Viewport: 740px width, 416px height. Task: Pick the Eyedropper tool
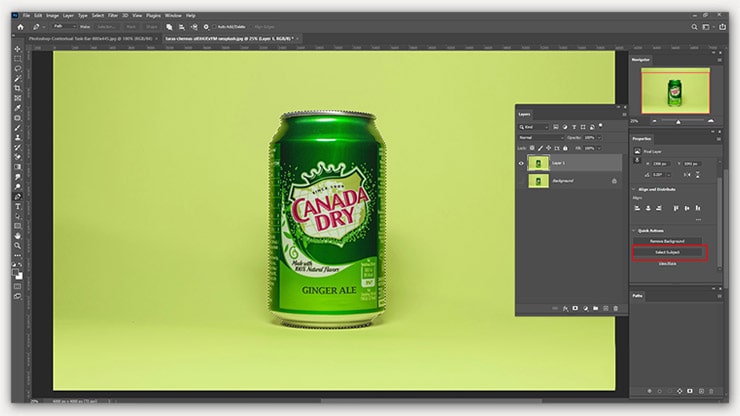(x=17, y=107)
